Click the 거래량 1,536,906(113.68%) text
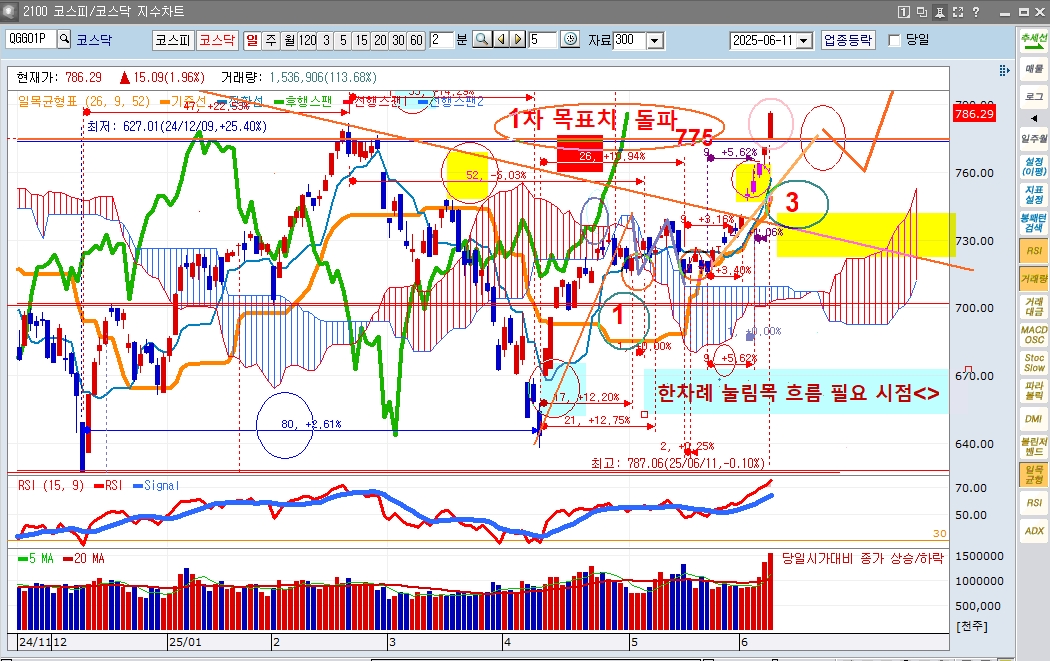Viewport: 1050px width, 661px height. coord(299,78)
